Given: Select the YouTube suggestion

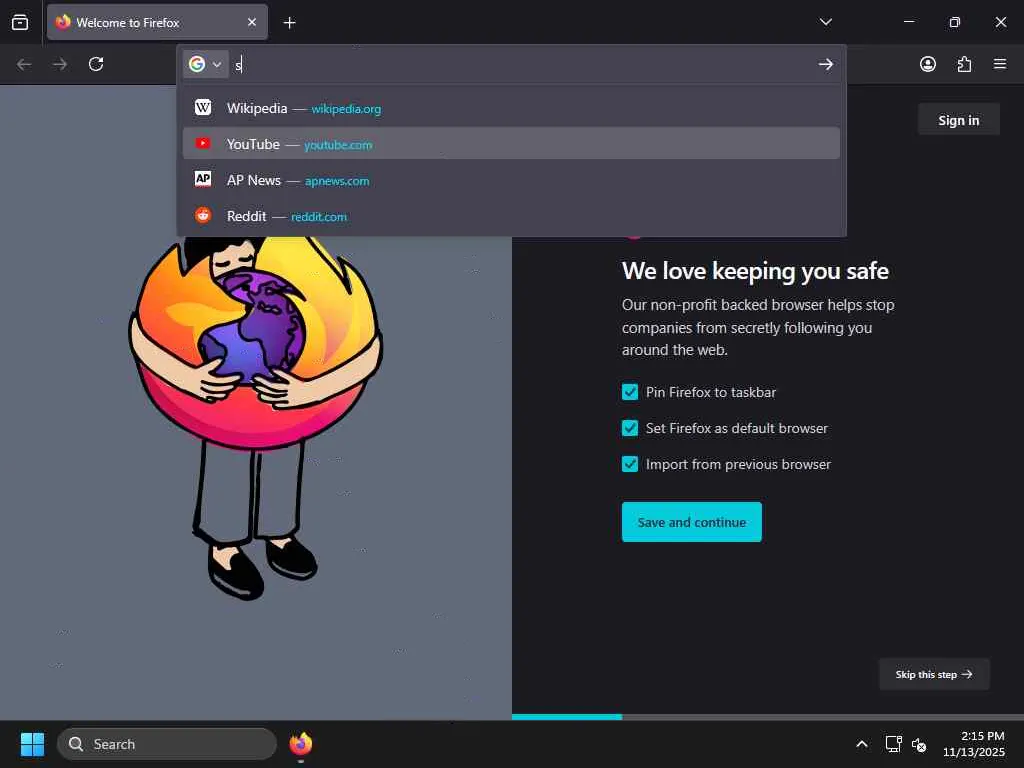Looking at the screenshot, I should tap(511, 144).
